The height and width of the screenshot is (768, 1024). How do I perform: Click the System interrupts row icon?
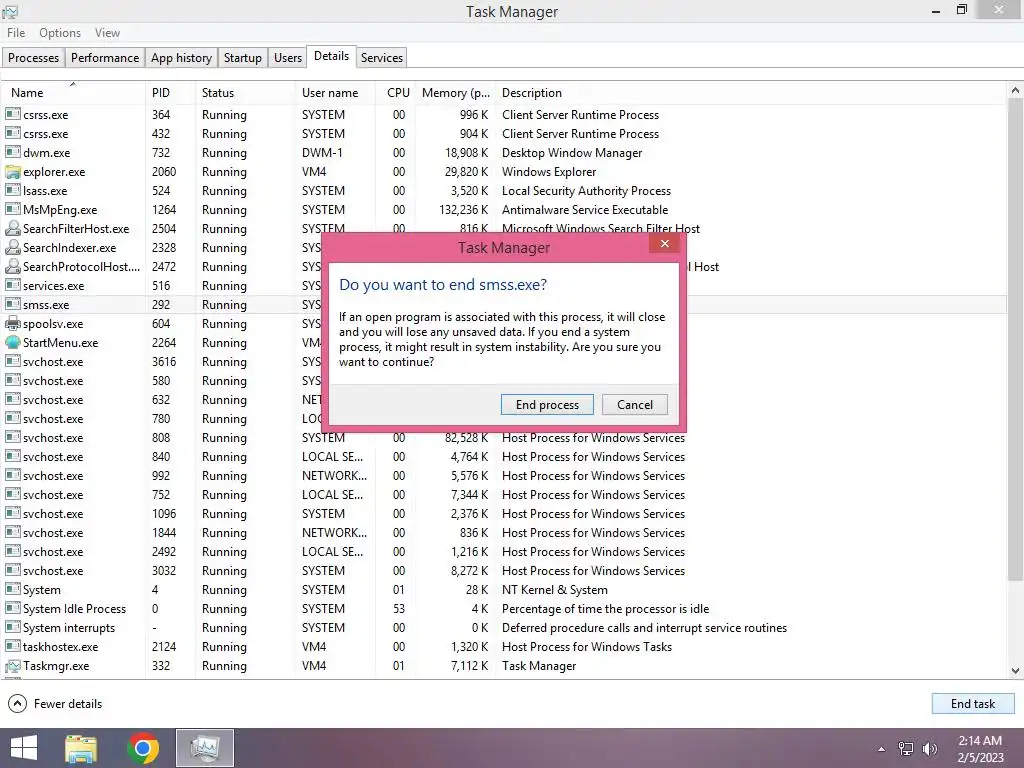click(12, 628)
